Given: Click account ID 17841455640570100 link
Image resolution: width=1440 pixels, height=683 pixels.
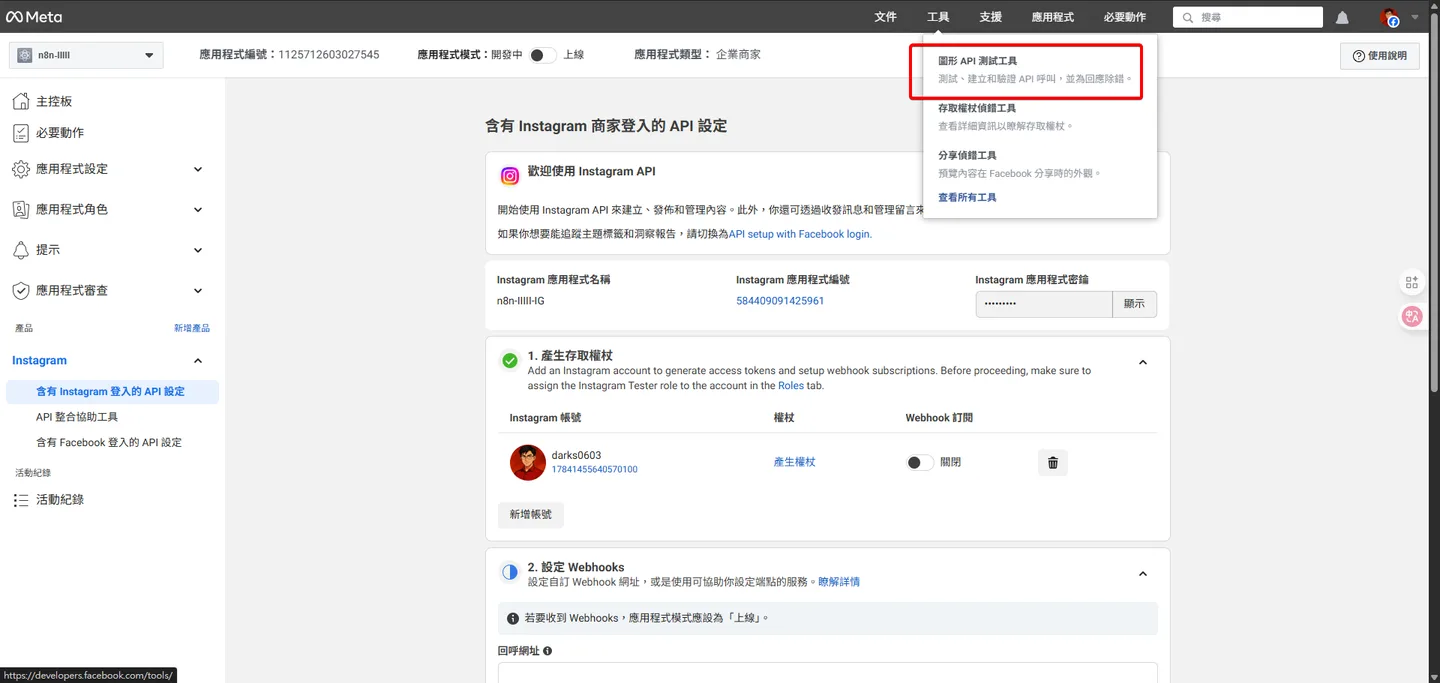Looking at the screenshot, I should pos(594,470).
